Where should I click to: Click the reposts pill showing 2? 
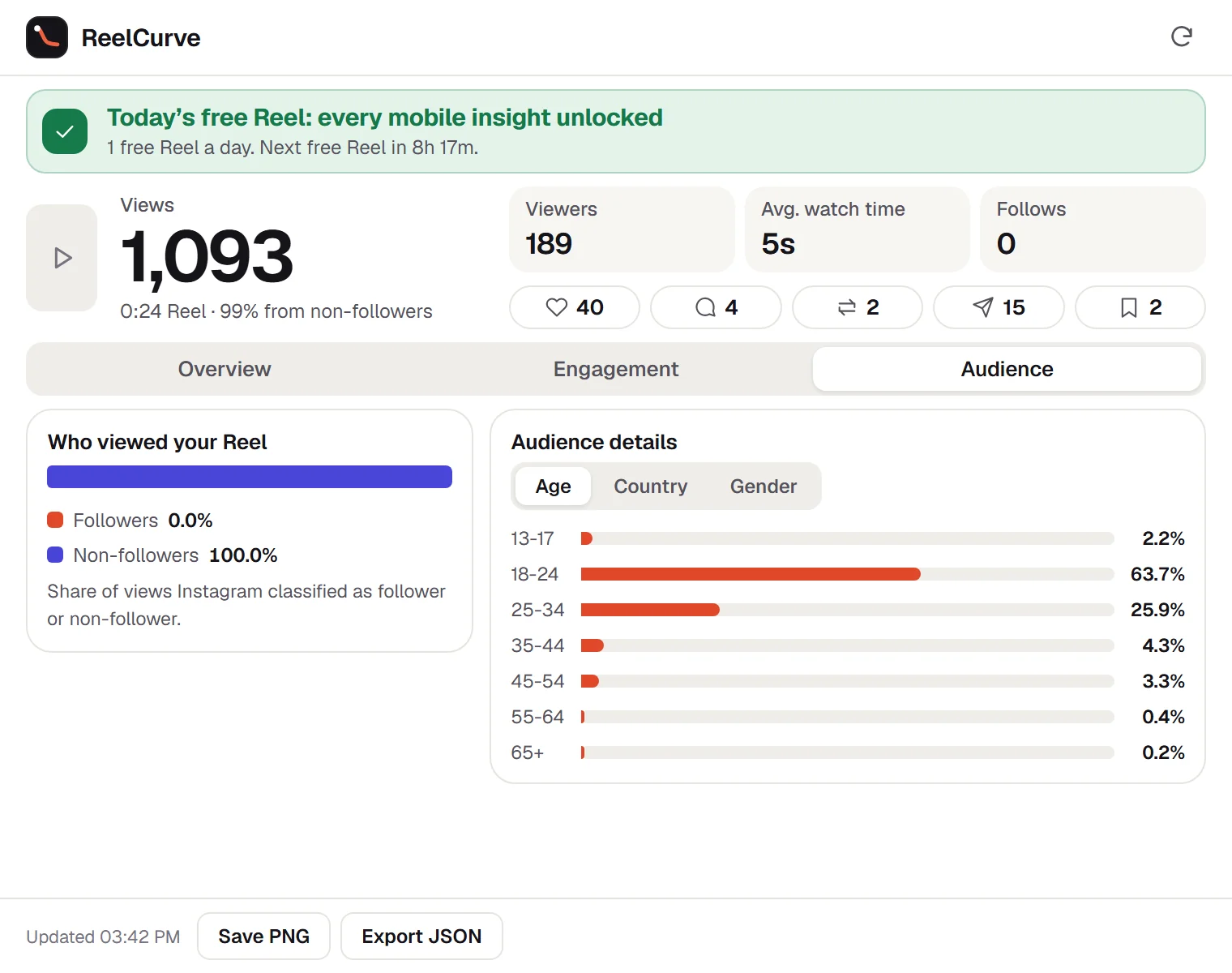[x=858, y=307]
